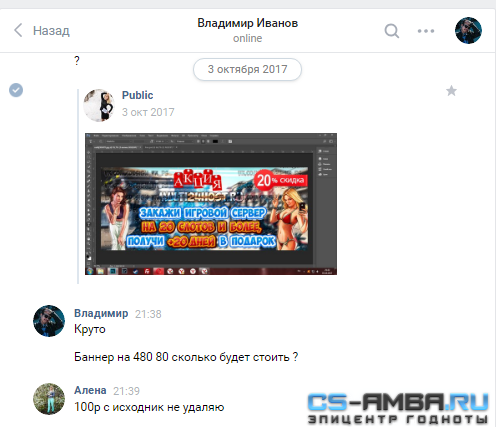Select the 'Круто' message text

tap(90, 329)
